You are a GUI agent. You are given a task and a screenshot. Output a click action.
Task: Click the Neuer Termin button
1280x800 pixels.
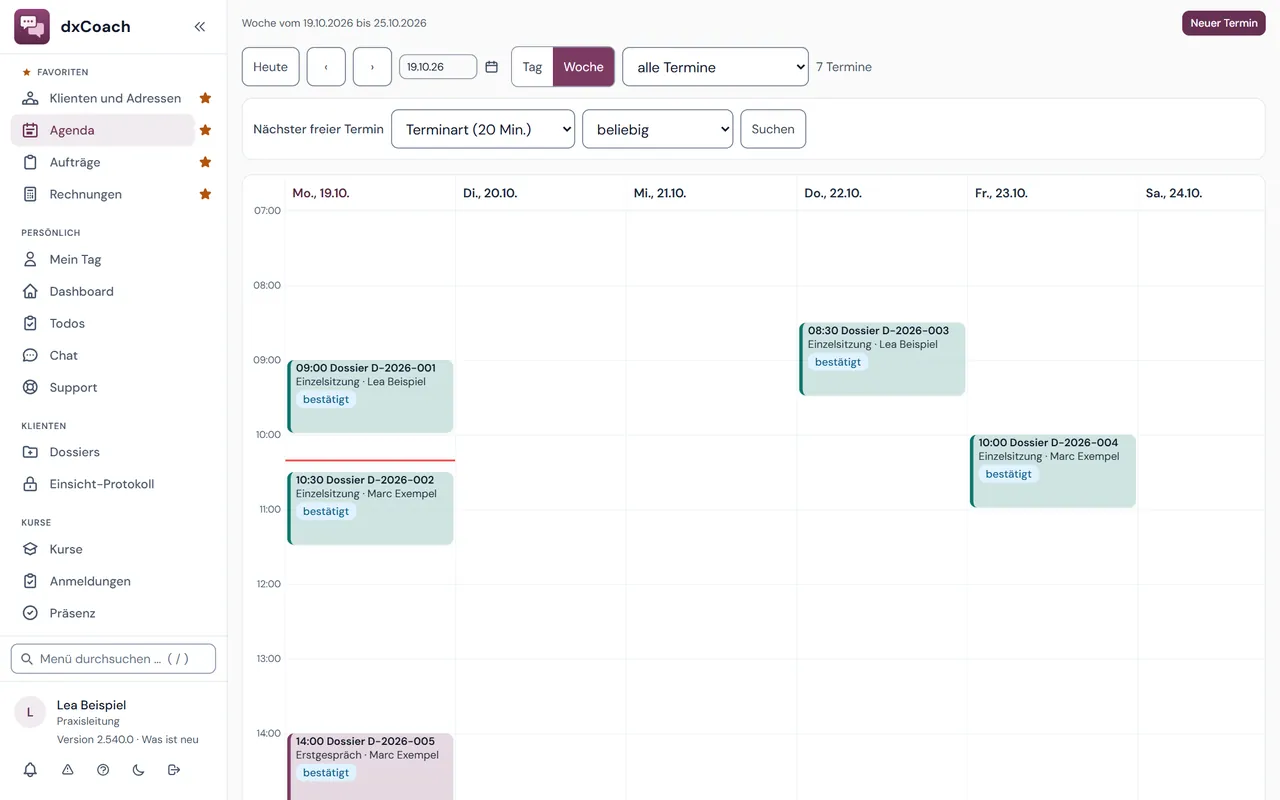1224,23
